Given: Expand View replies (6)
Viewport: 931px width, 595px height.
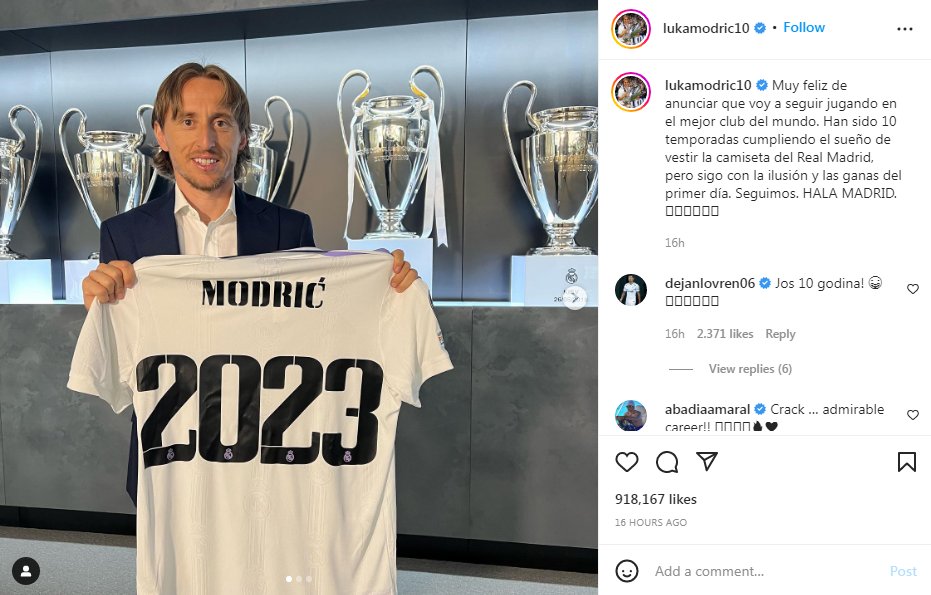Looking at the screenshot, I should tap(750, 369).
